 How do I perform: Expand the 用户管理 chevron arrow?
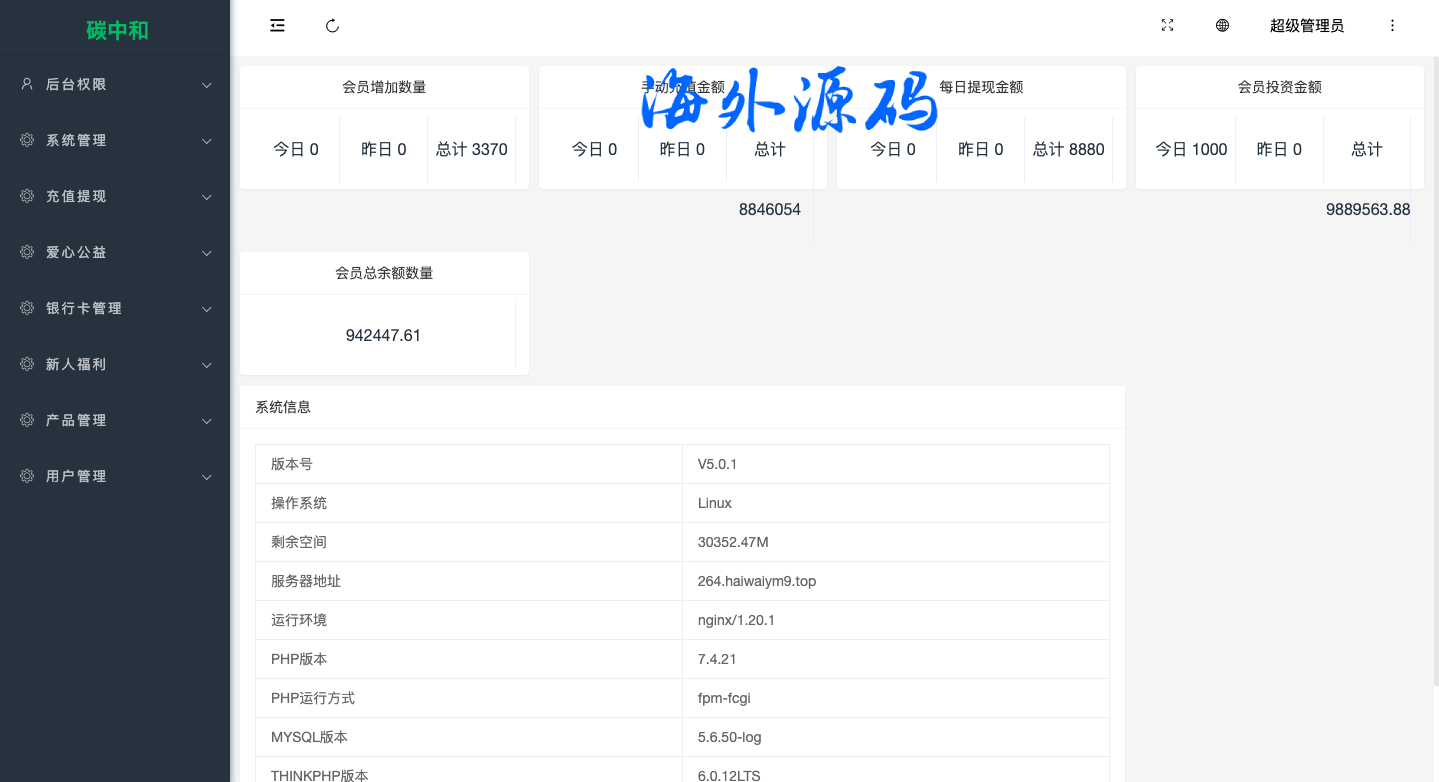(x=207, y=477)
